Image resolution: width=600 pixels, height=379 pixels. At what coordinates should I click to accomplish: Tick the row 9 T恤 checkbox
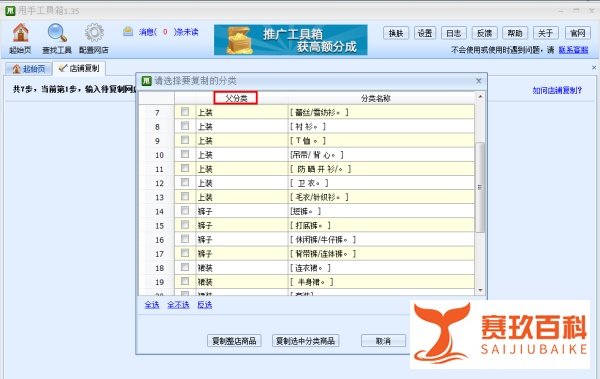[x=185, y=140]
